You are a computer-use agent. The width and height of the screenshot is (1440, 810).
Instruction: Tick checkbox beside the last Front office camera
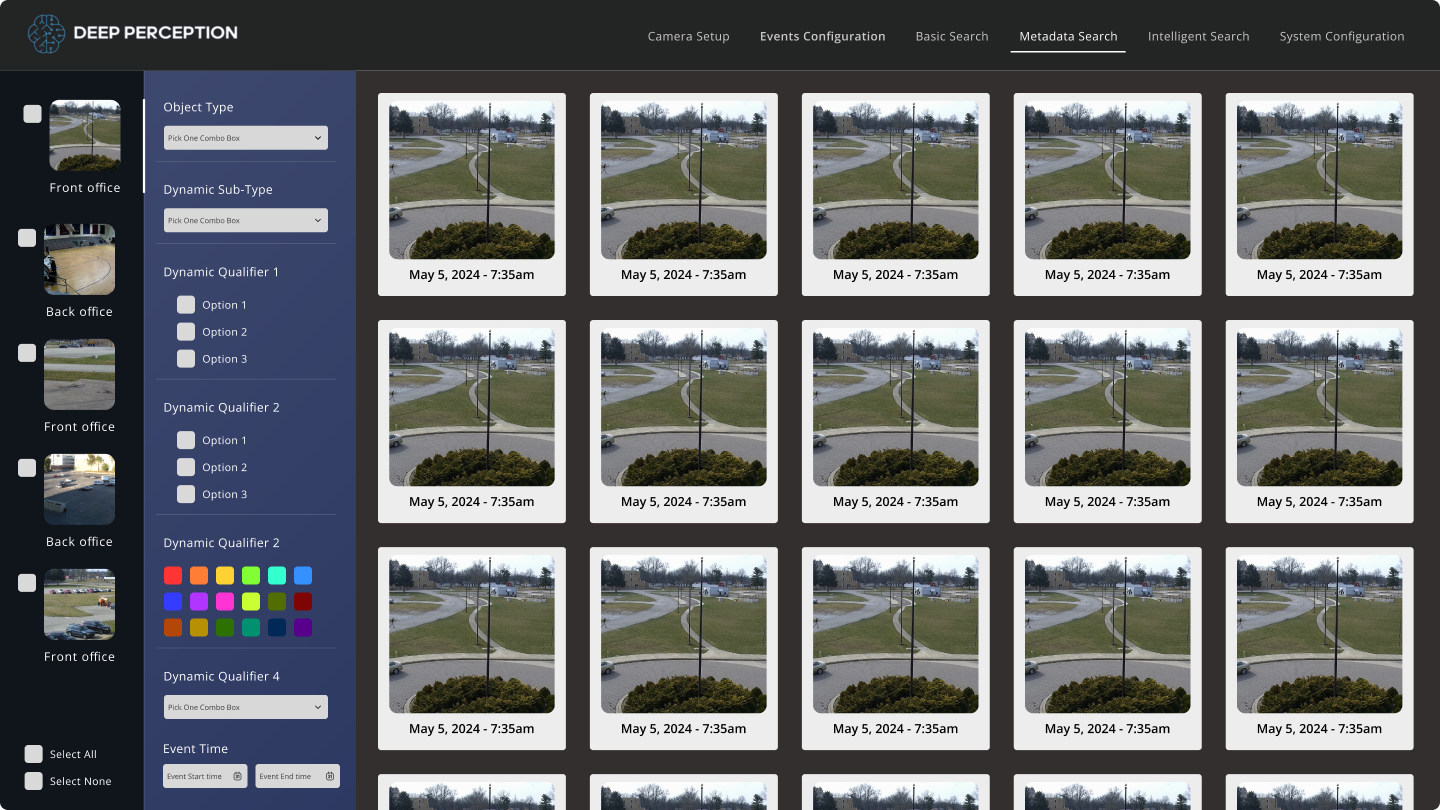pyautogui.click(x=27, y=583)
